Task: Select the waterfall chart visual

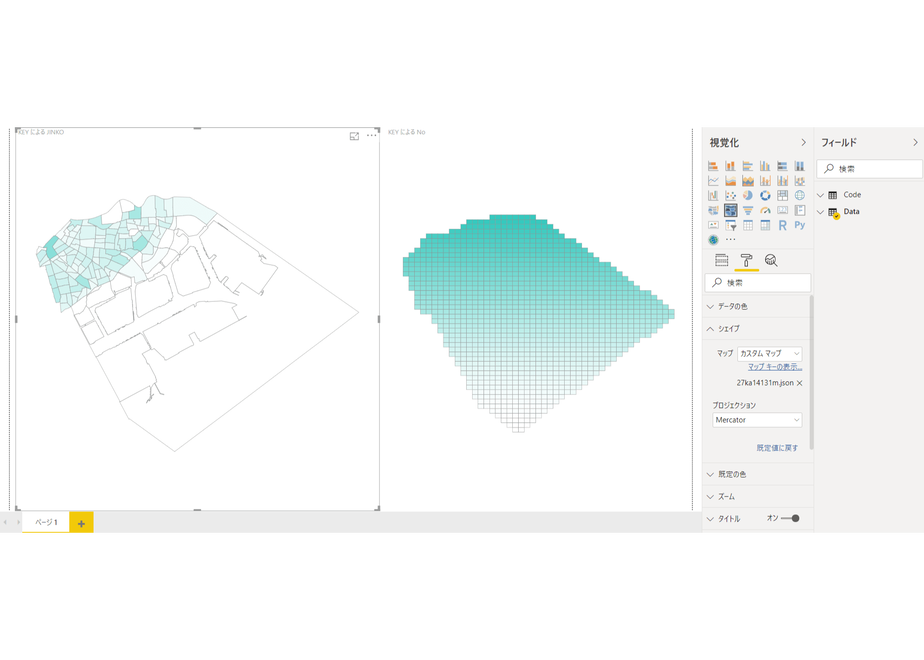Action: [713, 195]
